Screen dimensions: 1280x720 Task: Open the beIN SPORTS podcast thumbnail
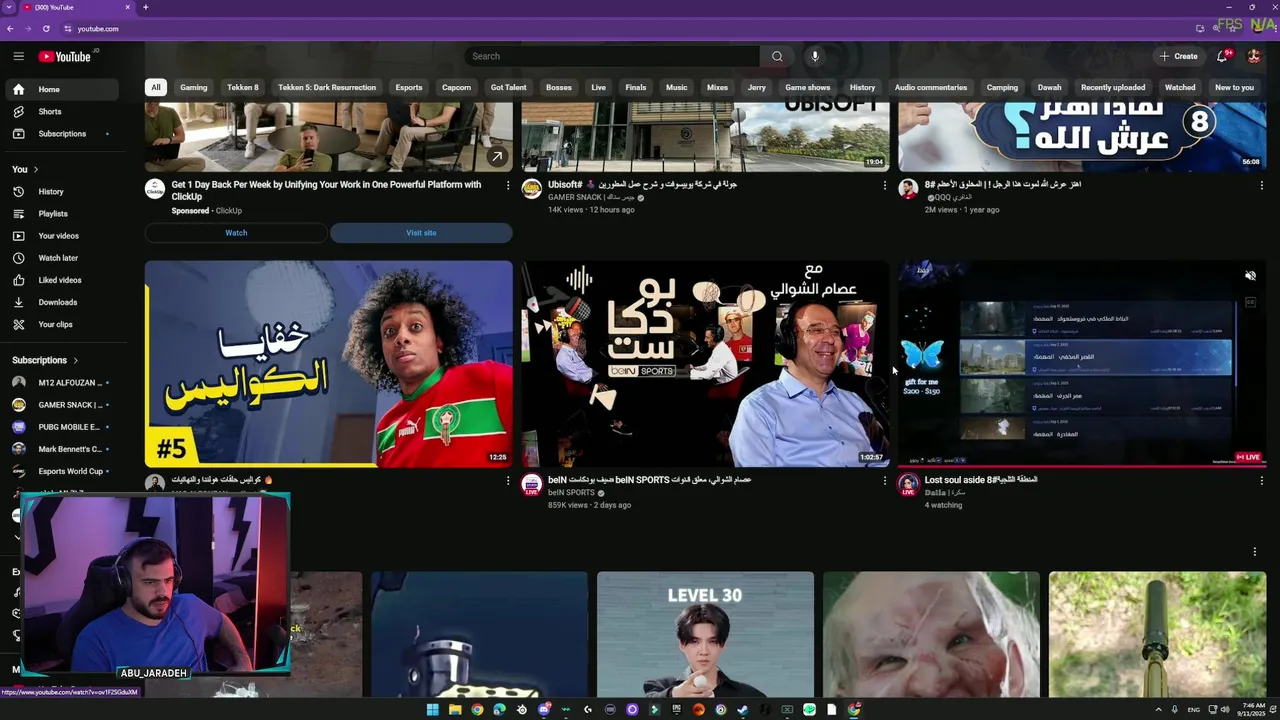pyautogui.click(x=705, y=364)
